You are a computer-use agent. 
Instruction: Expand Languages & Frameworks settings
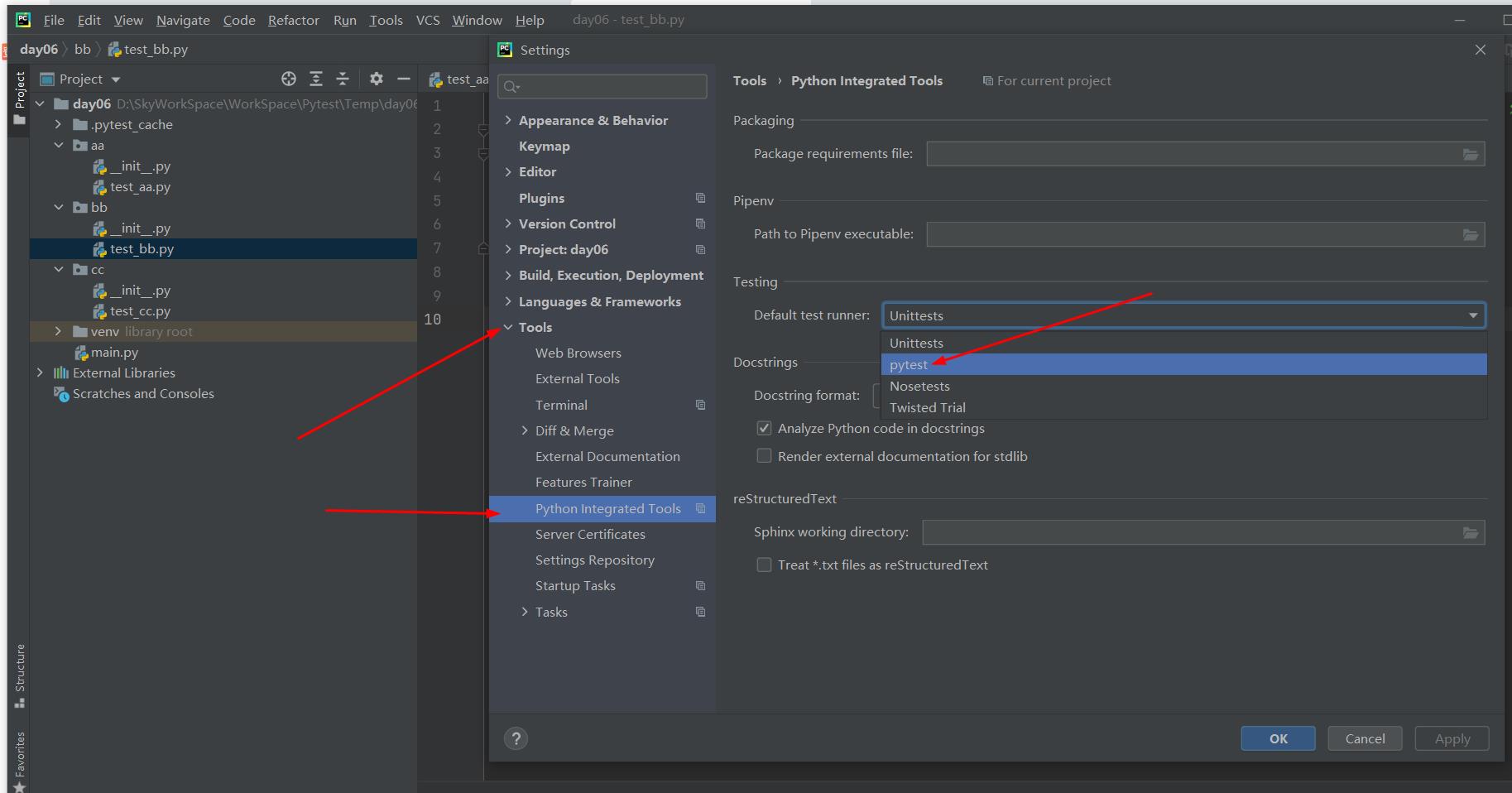coord(508,301)
